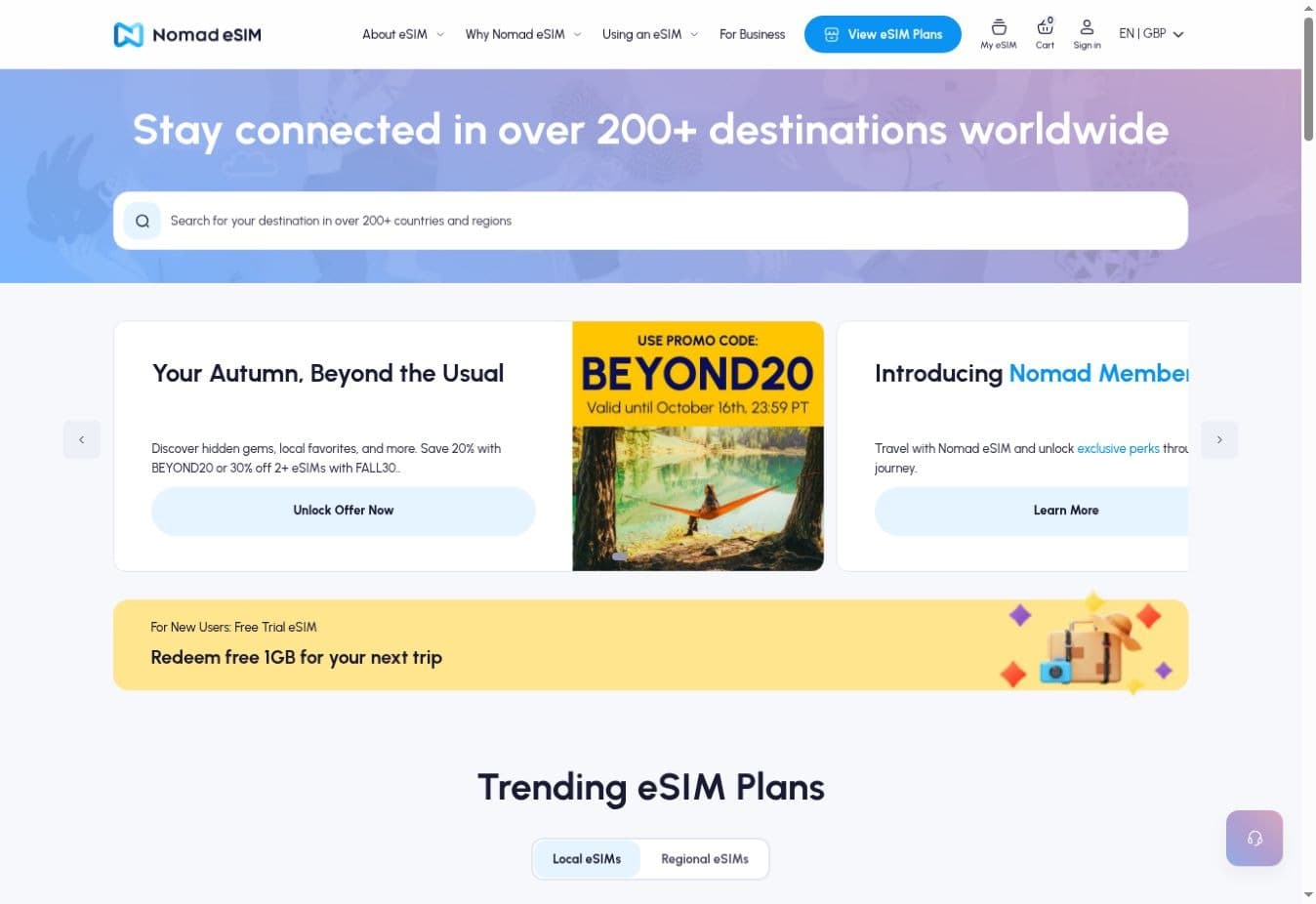The width and height of the screenshot is (1316, 904).
Task: Expand the Why Nomad eSIM menu
Action: pyautogui.click(x=523, y=34)
